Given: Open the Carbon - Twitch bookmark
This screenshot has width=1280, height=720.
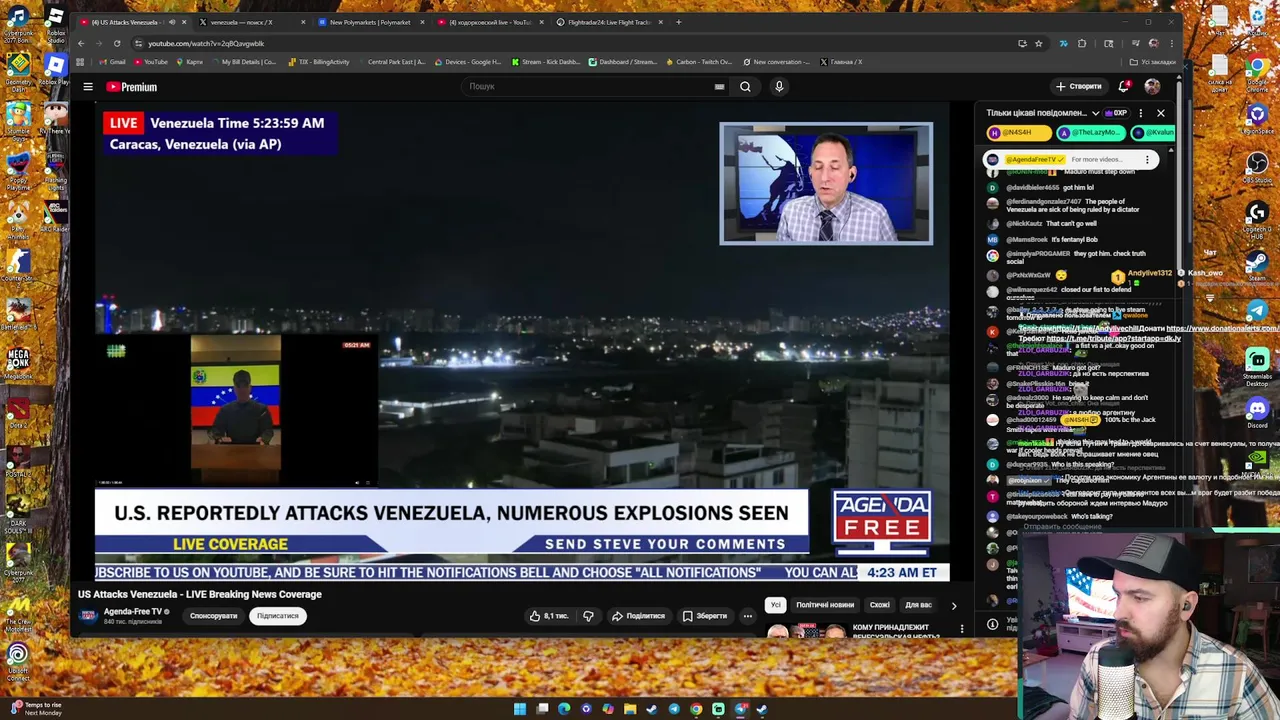Looking at the screenshot, I should 699,62.
